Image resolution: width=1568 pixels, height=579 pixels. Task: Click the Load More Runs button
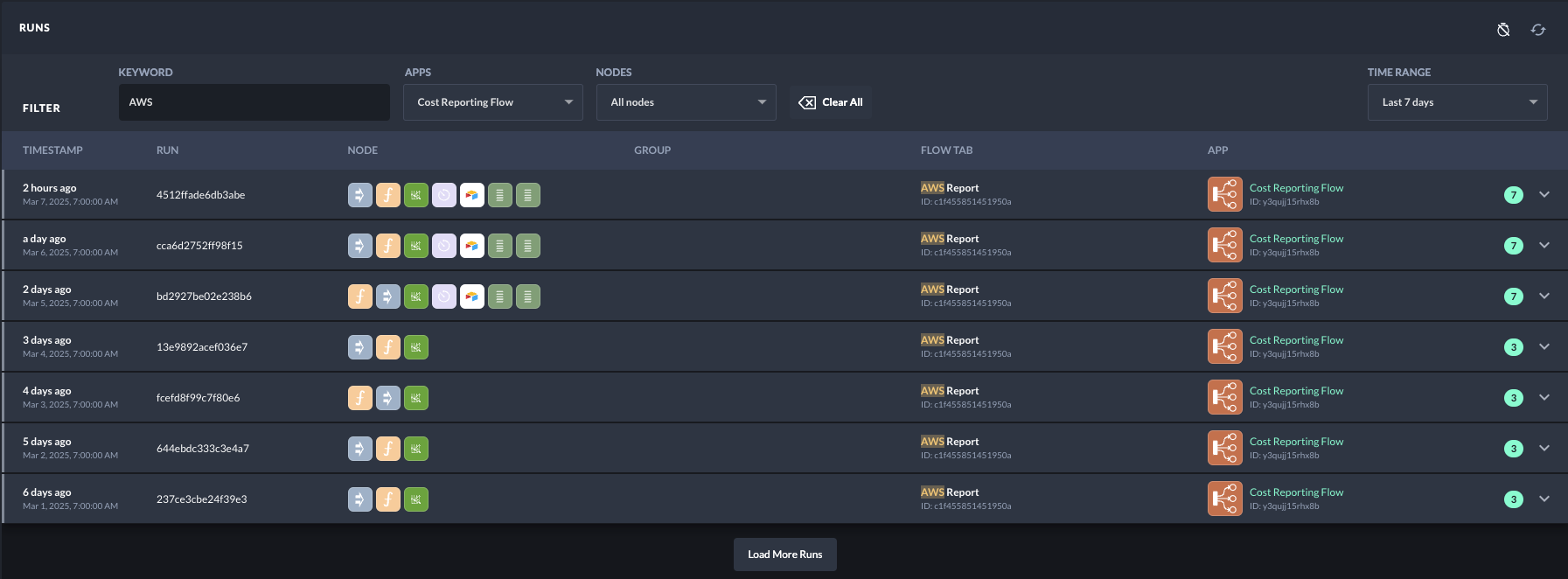click(784, 555)
